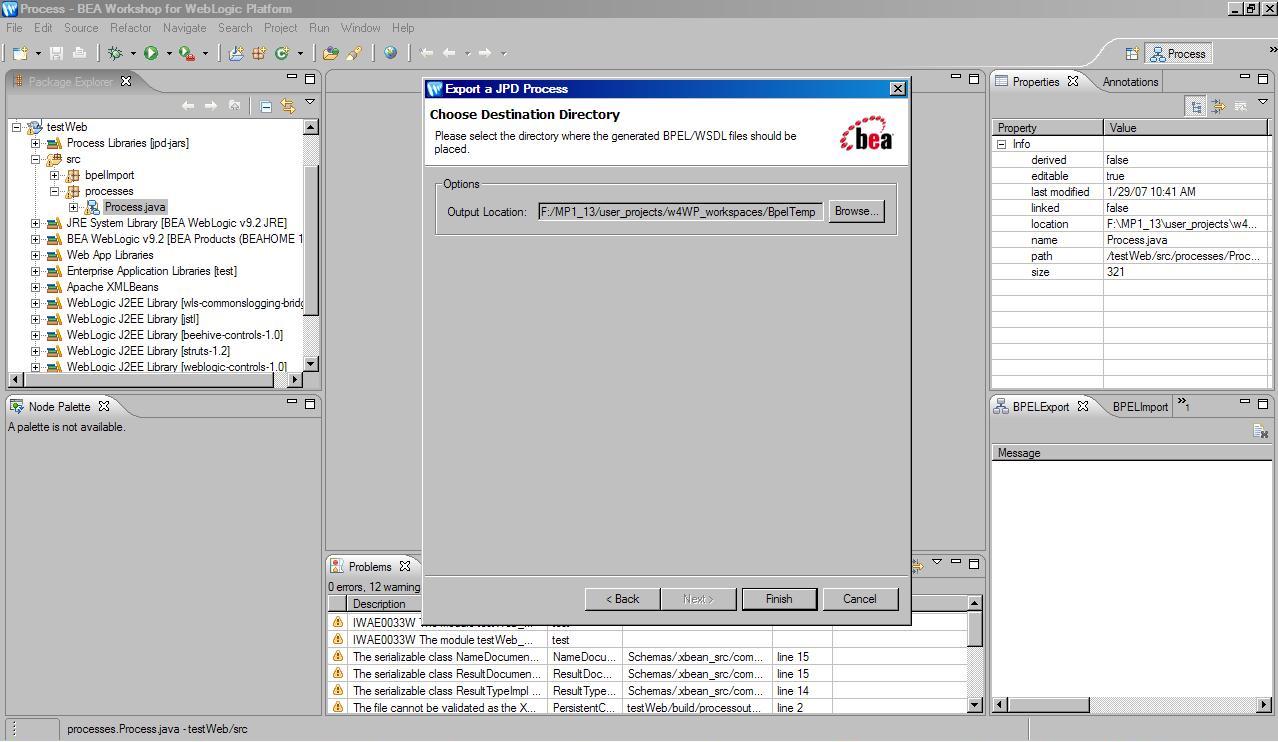Click the New Java Project icon
1278x742 pixels.
point(236,53)
